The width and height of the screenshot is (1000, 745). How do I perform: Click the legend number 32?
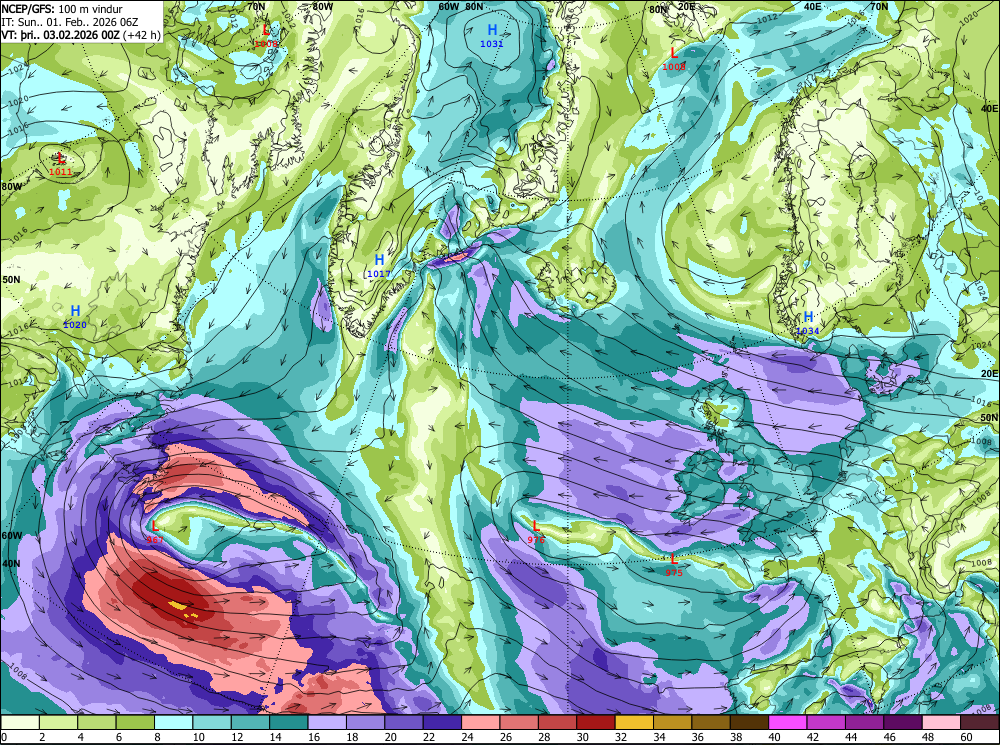pos(620,737)
